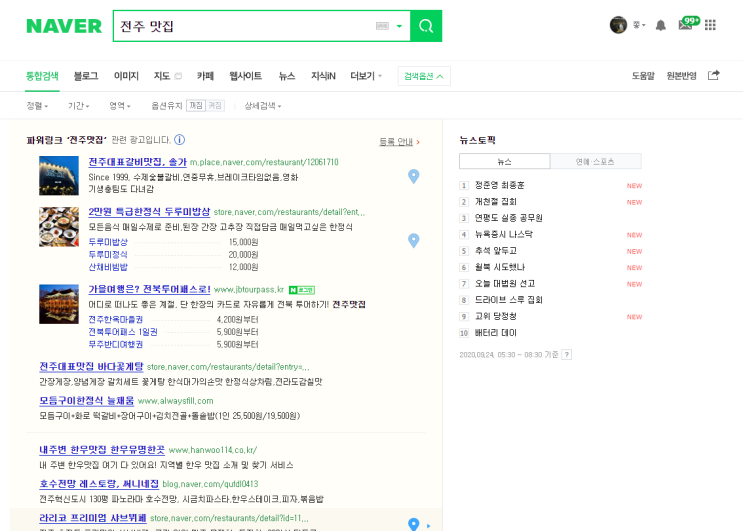
Task: Click the 두루미정식 20,000원 menu item
Action: click(108, 254)
